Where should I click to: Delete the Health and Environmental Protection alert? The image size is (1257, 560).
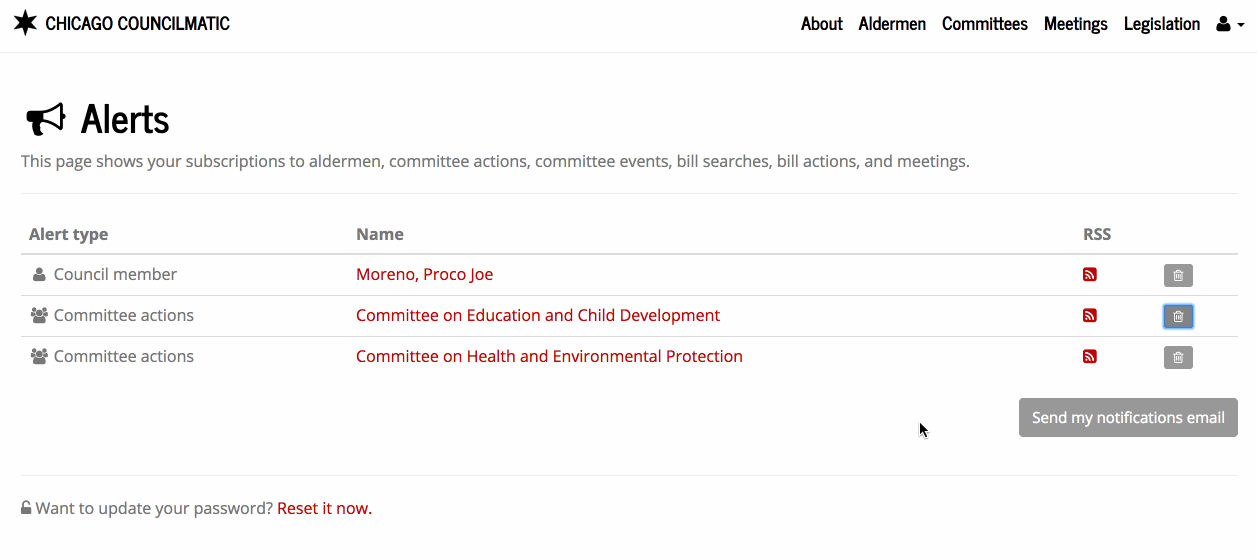coord(1178,358)
